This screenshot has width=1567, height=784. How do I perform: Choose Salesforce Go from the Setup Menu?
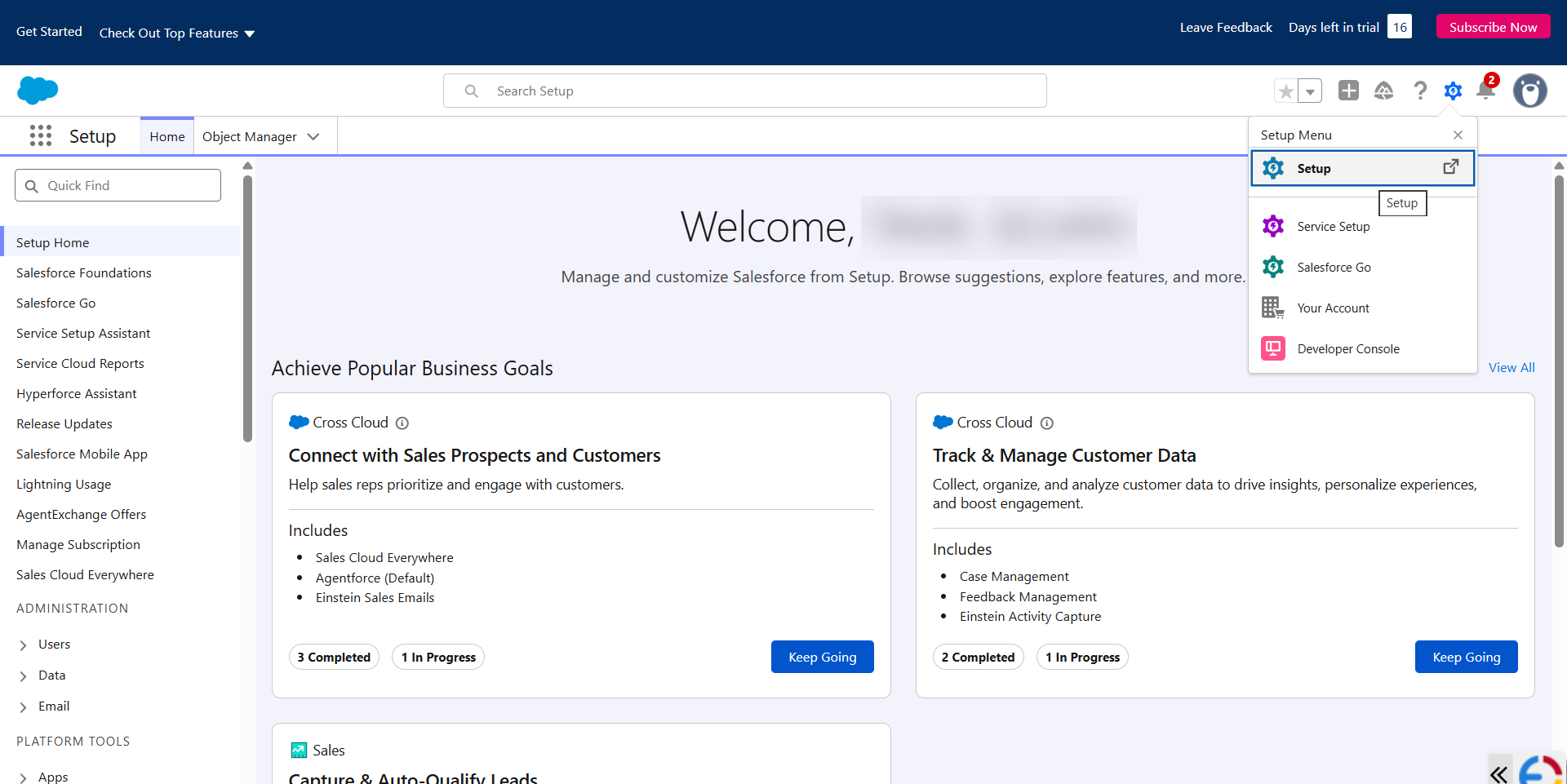(x=1363, y=267)
